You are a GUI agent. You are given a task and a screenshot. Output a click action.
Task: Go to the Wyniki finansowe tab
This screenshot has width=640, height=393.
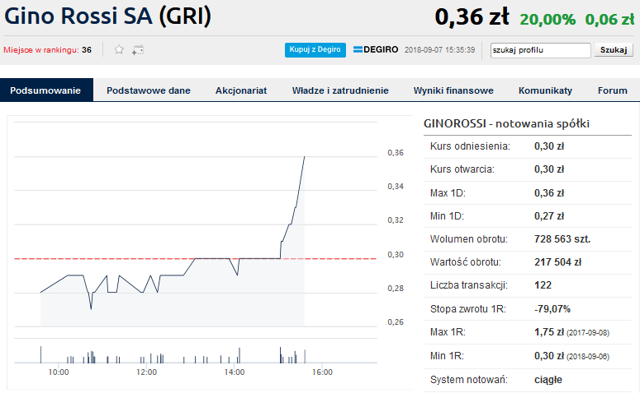coord(453,91)
